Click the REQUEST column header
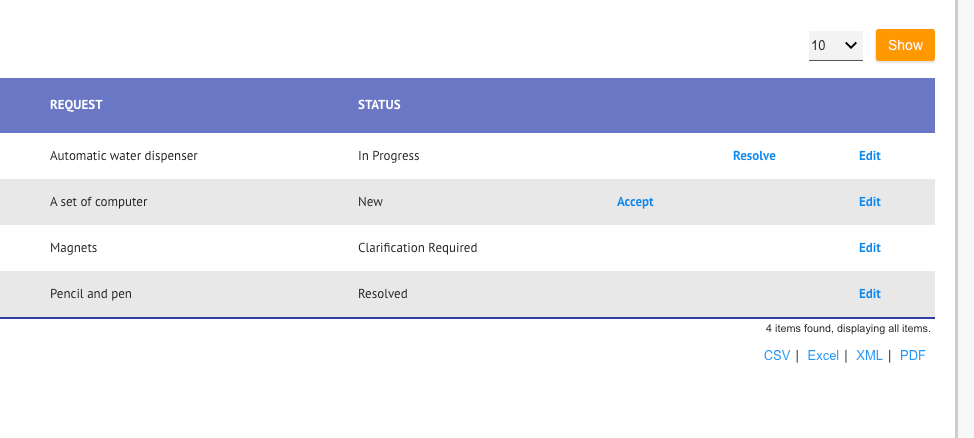This screenshot has height=438, width=974. 76,105
